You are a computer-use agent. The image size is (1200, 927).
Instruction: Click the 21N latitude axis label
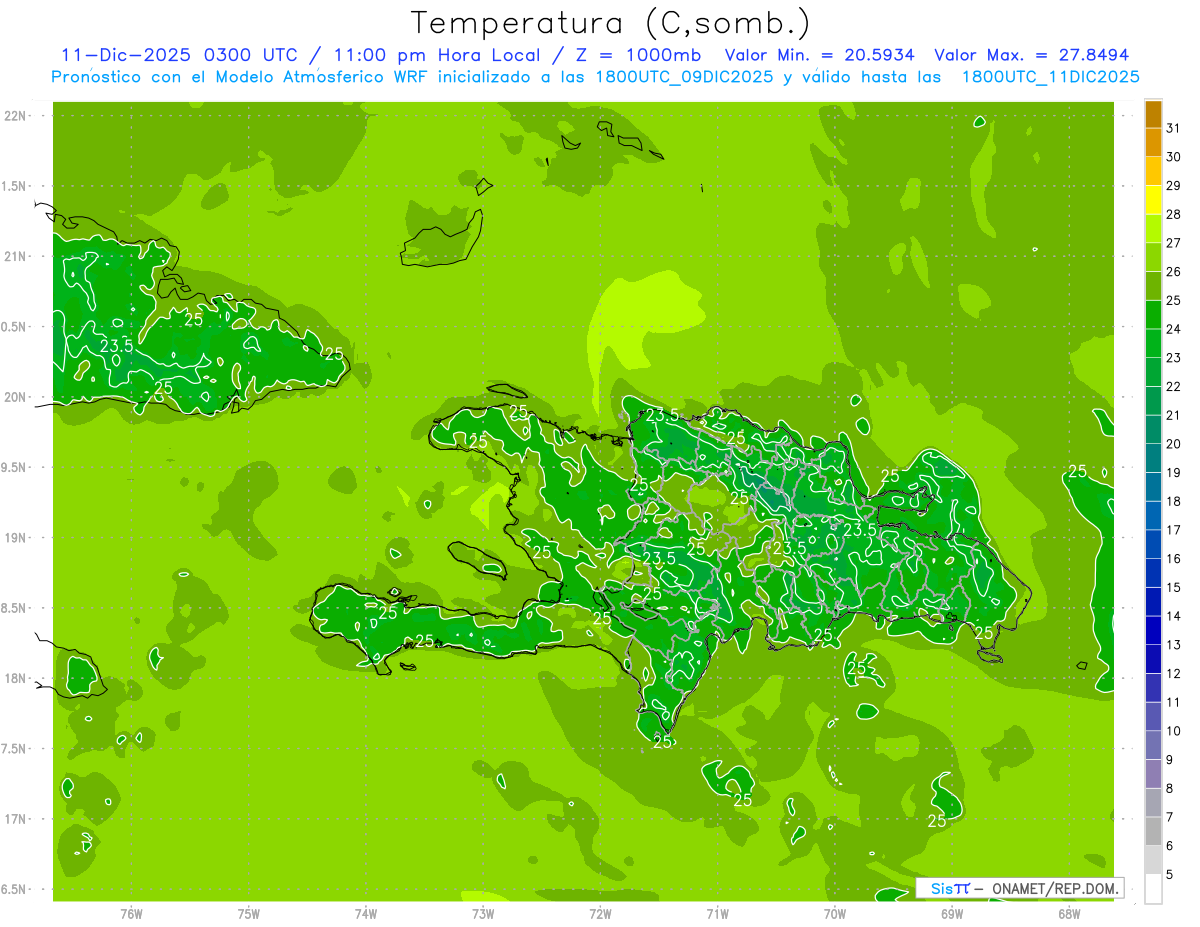click(15, 257)
